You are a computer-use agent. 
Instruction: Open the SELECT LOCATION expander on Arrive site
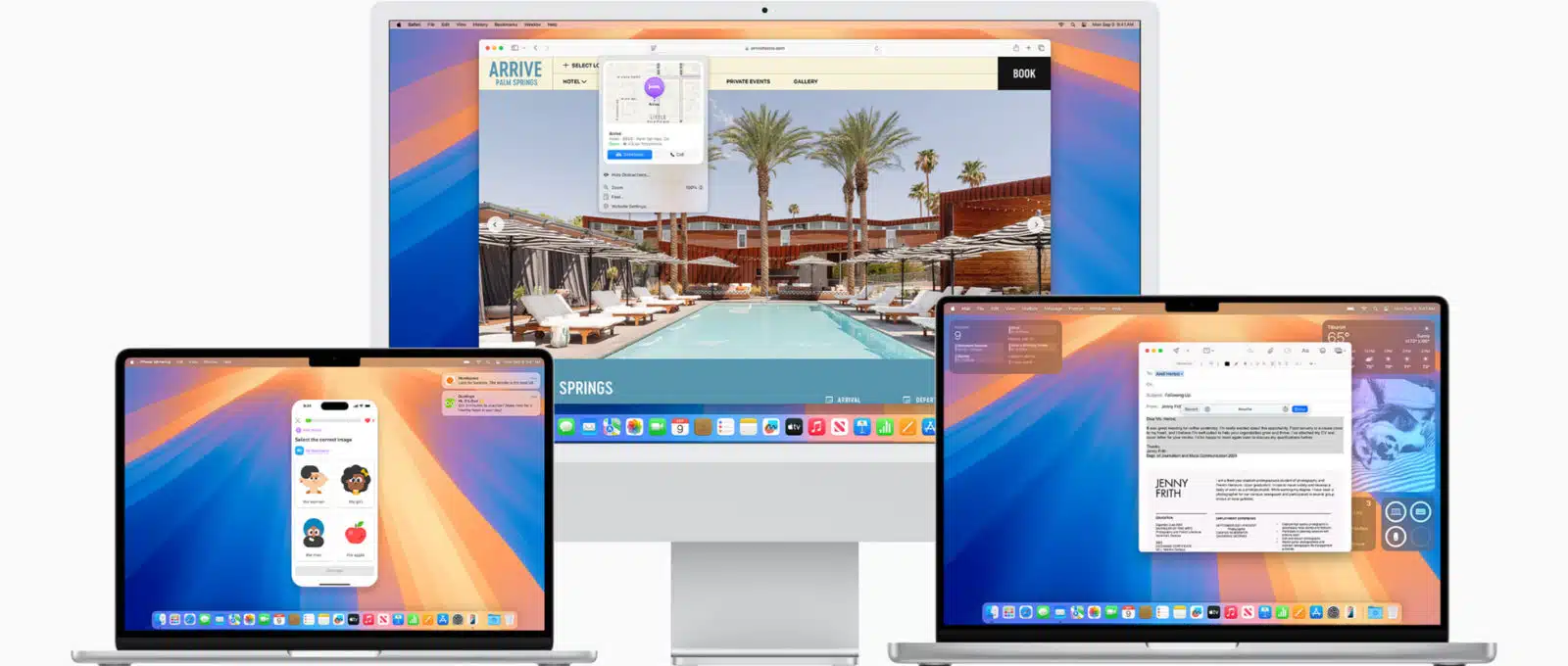point(580,66)
